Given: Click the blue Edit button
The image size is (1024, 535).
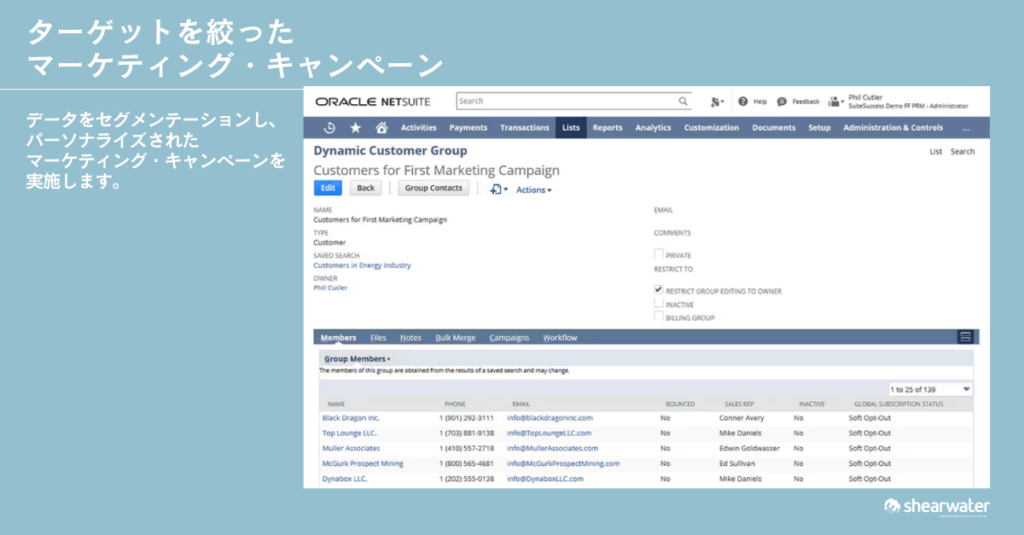Looking at the screenshot, I should click(328, 188).
